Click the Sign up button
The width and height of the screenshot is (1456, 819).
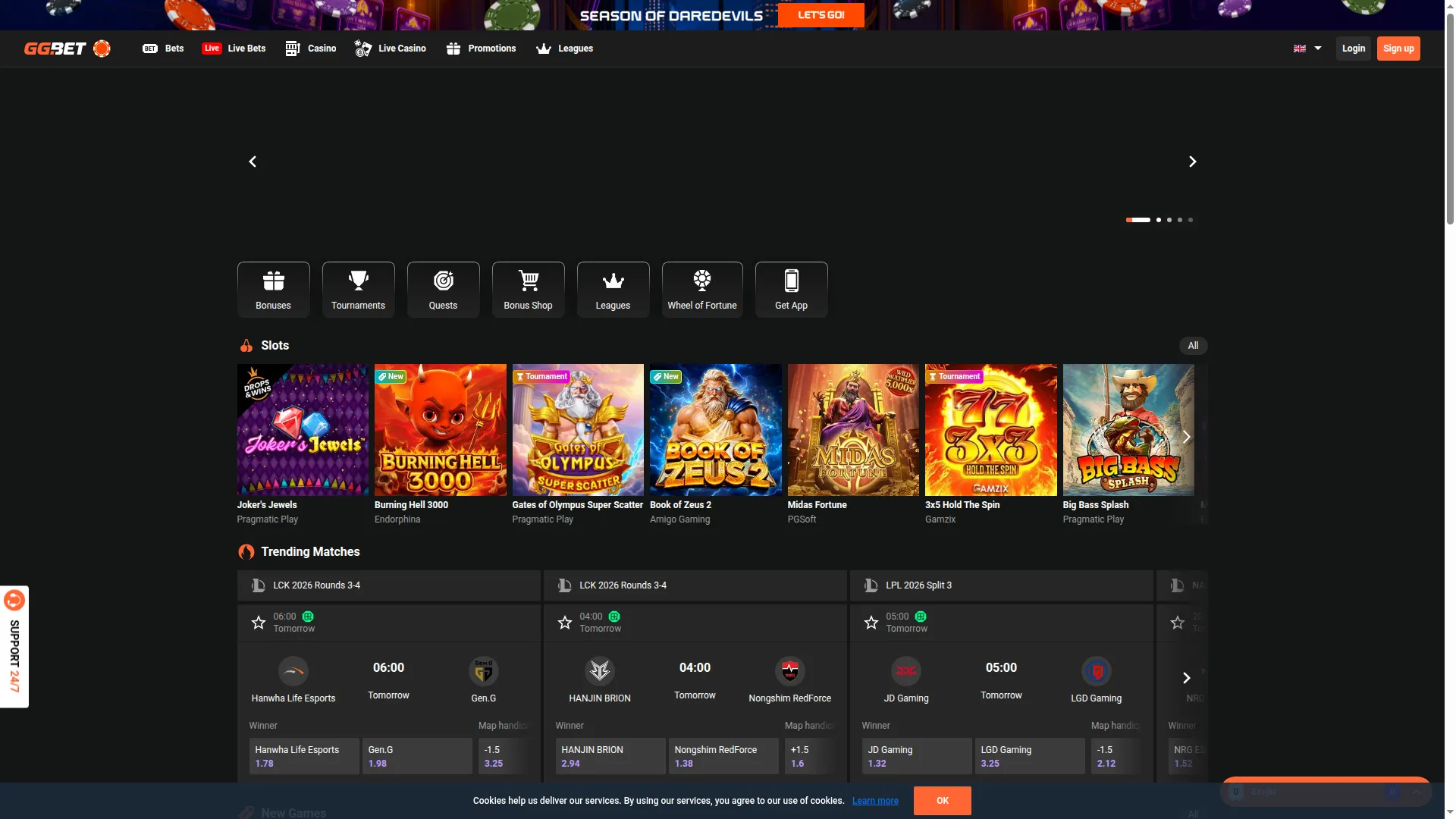[x=1398, y=49]
